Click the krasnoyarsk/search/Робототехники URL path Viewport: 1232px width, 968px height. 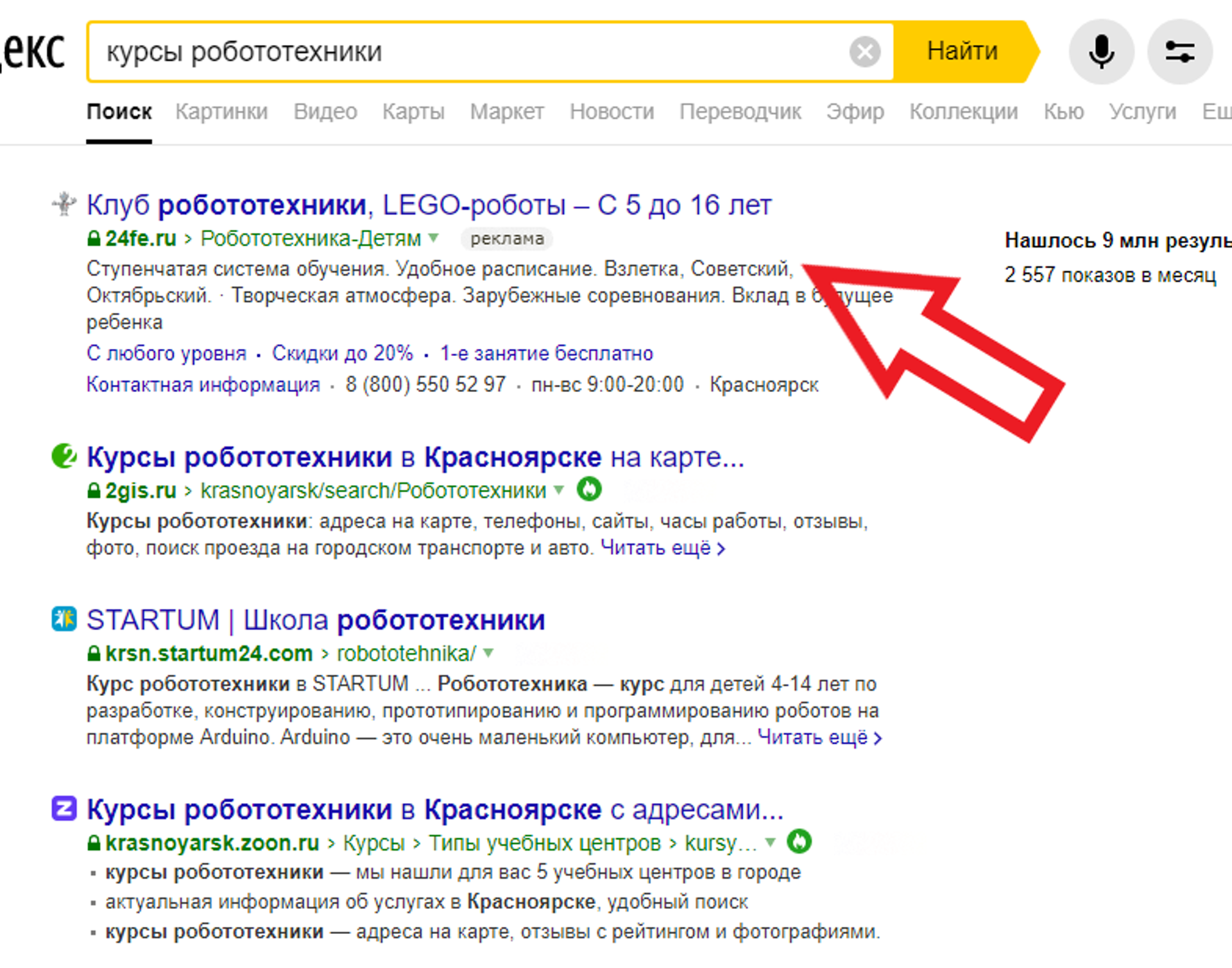[x=373, y=491]
